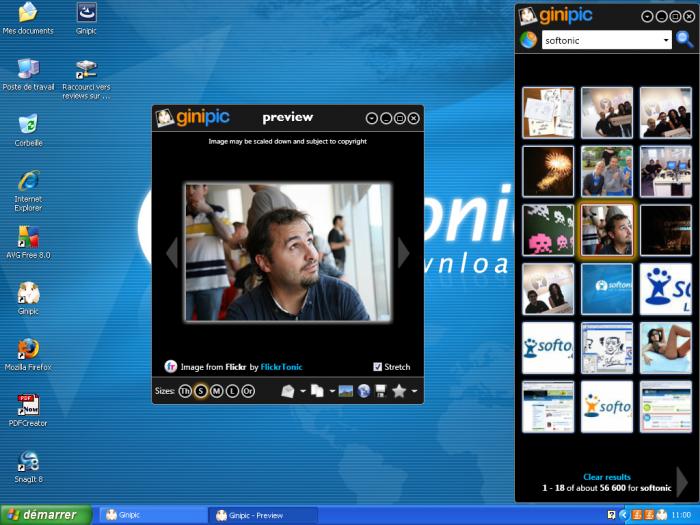Screen dimensions: 700x525
Task: Open AVG Free 8.0 desktop icon
Action: coord(28,242)
